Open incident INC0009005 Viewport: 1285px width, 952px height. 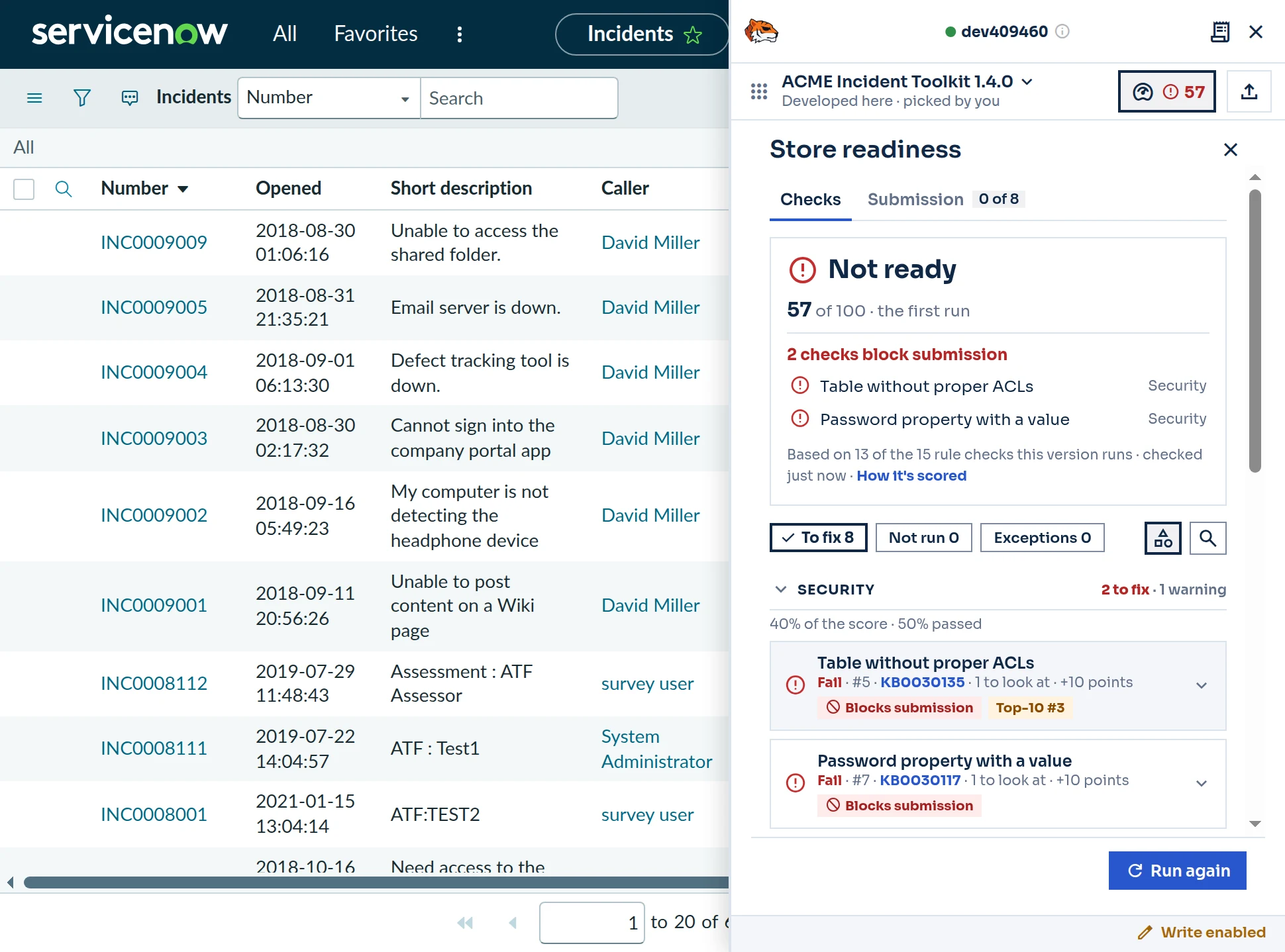tap(154, 307)
